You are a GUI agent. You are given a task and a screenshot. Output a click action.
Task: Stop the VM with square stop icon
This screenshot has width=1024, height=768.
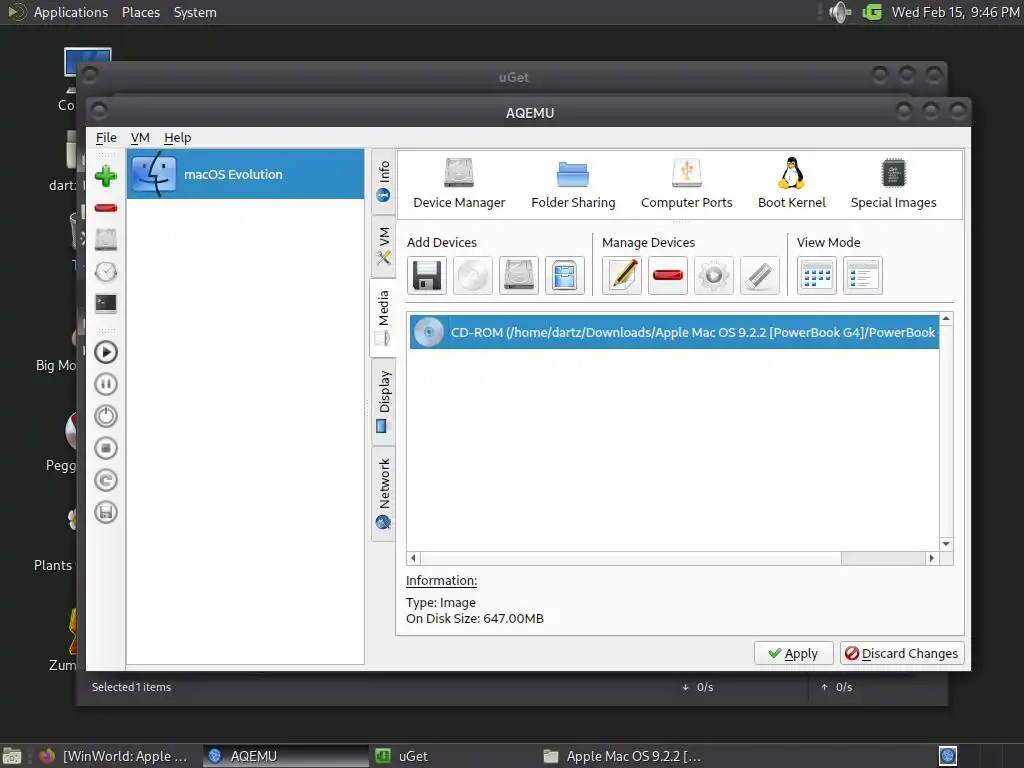click(106, 448)
